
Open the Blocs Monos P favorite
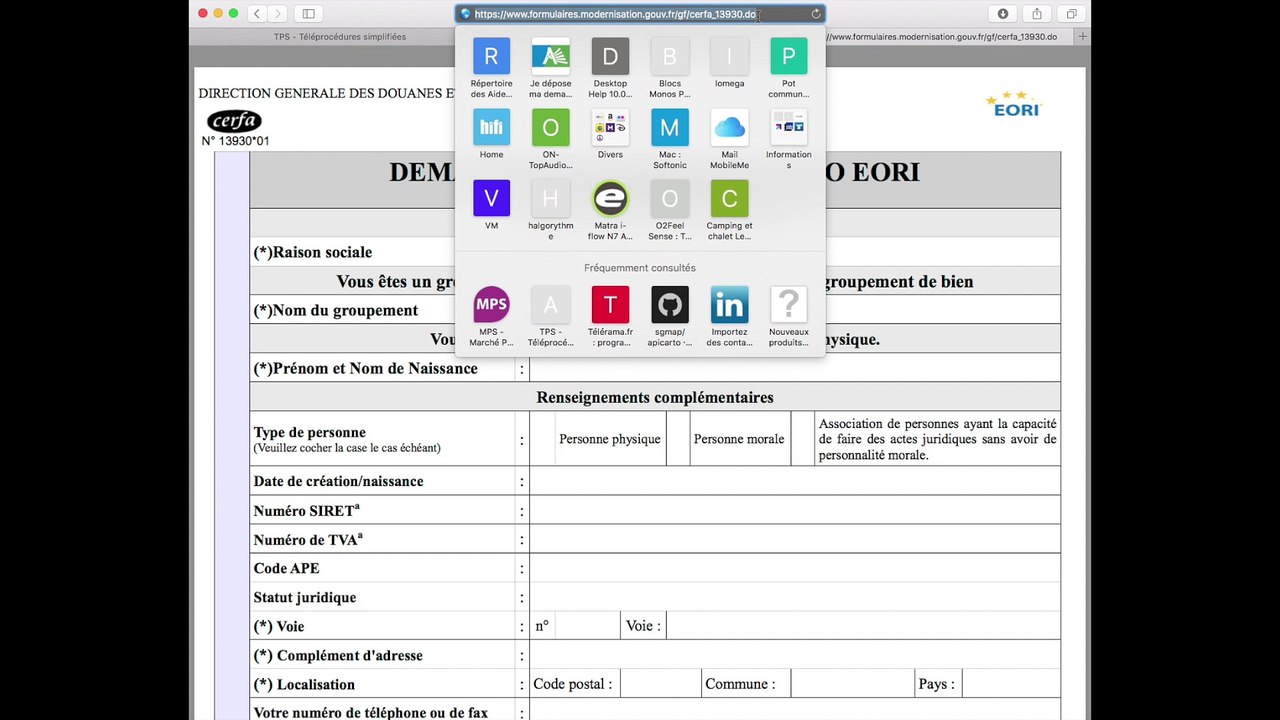[670, 67]
